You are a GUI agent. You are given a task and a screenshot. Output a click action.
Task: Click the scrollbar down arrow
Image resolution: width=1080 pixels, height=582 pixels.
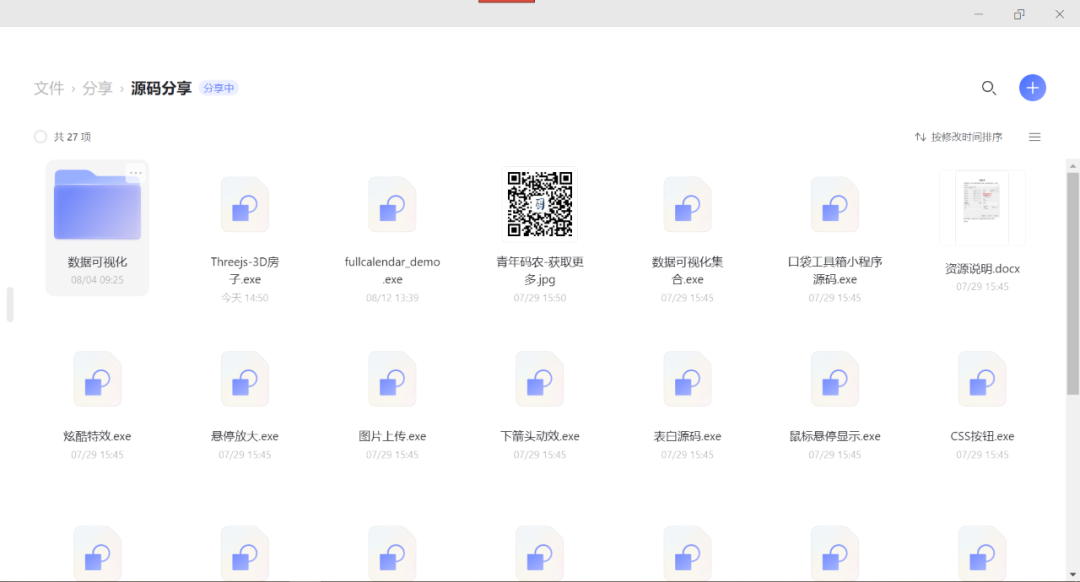1072,574
